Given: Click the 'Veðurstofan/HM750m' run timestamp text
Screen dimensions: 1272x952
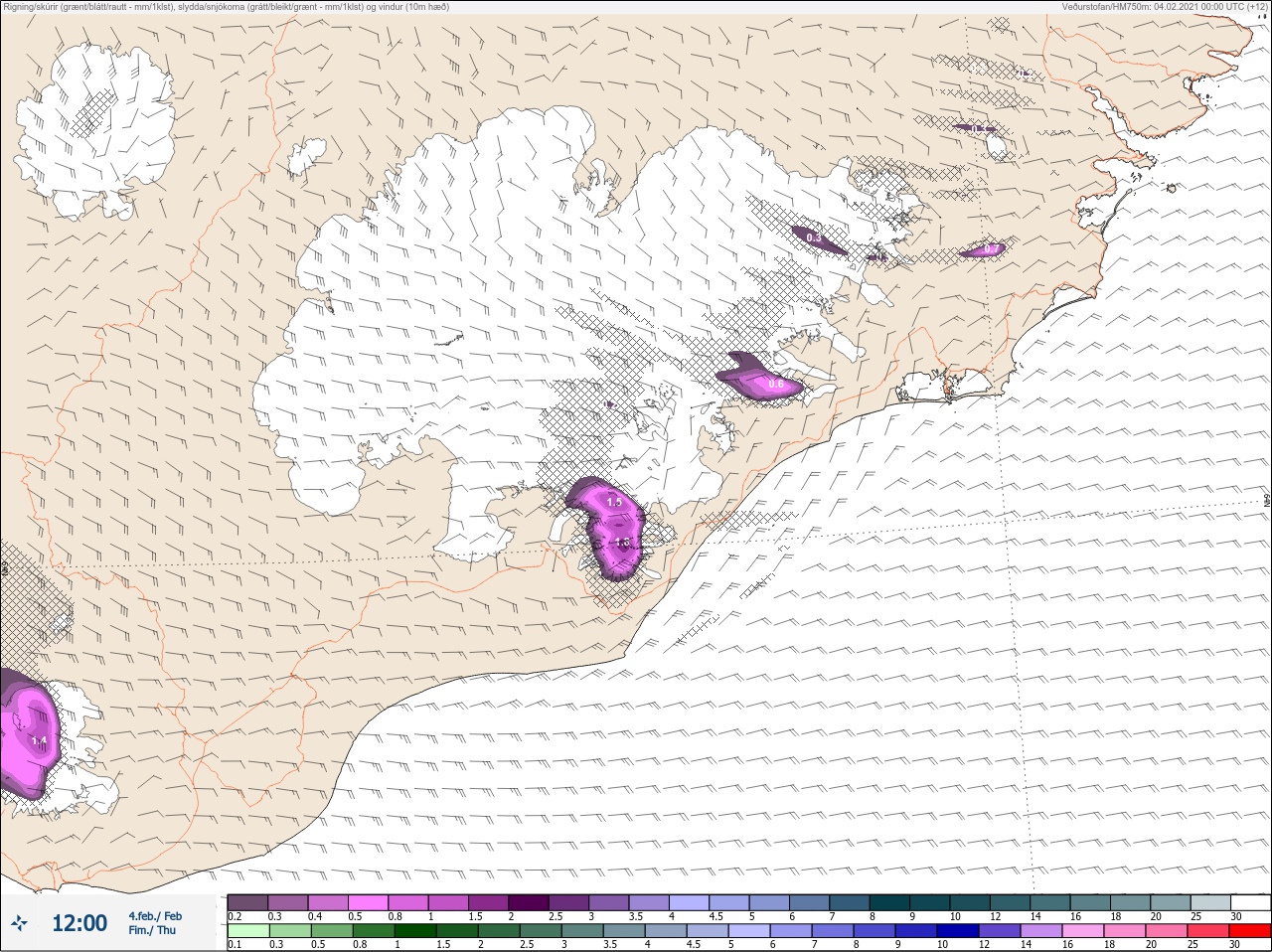Looking at the screenshot, I should pos(1165,6).
